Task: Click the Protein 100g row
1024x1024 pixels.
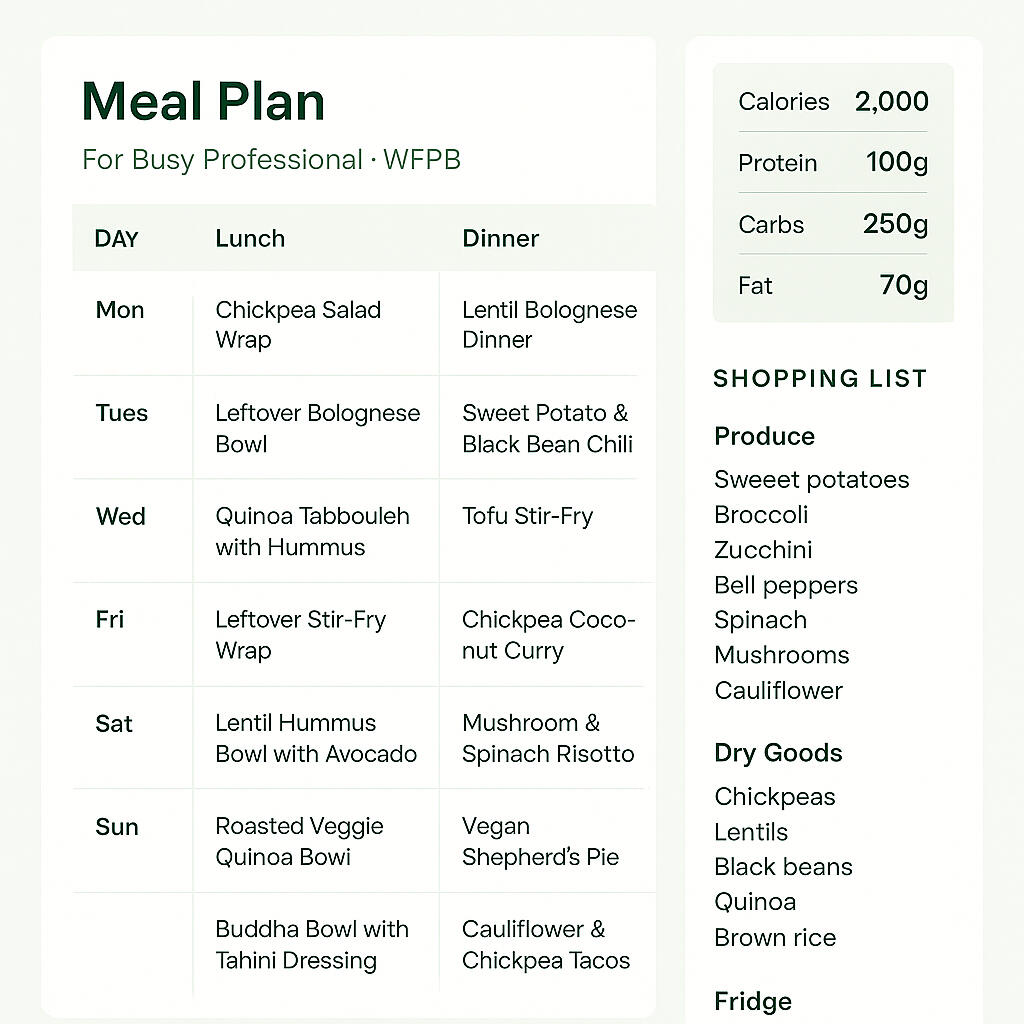Action: coord(833,163)
